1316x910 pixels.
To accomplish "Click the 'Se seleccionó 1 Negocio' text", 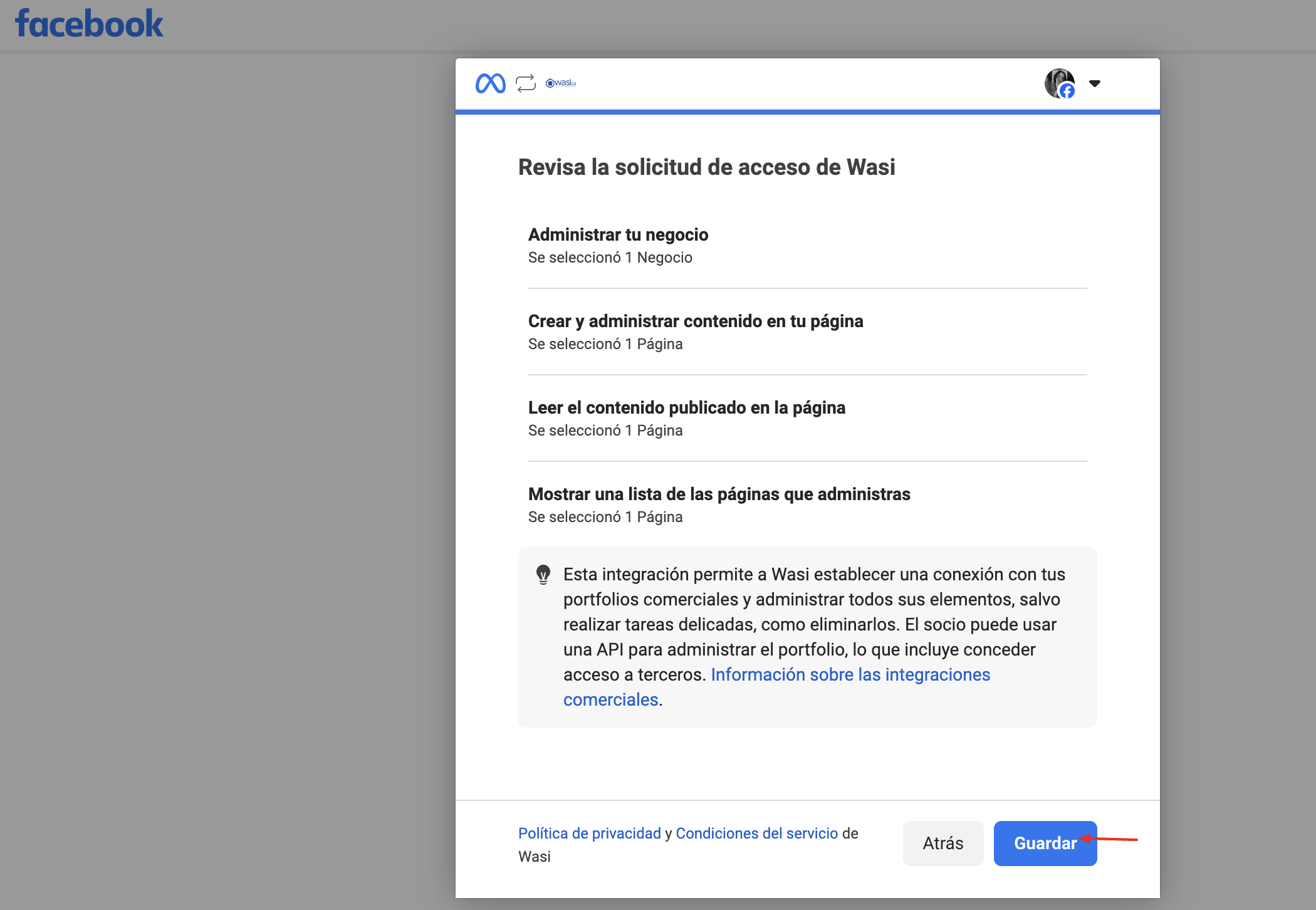I will (610, 258).
